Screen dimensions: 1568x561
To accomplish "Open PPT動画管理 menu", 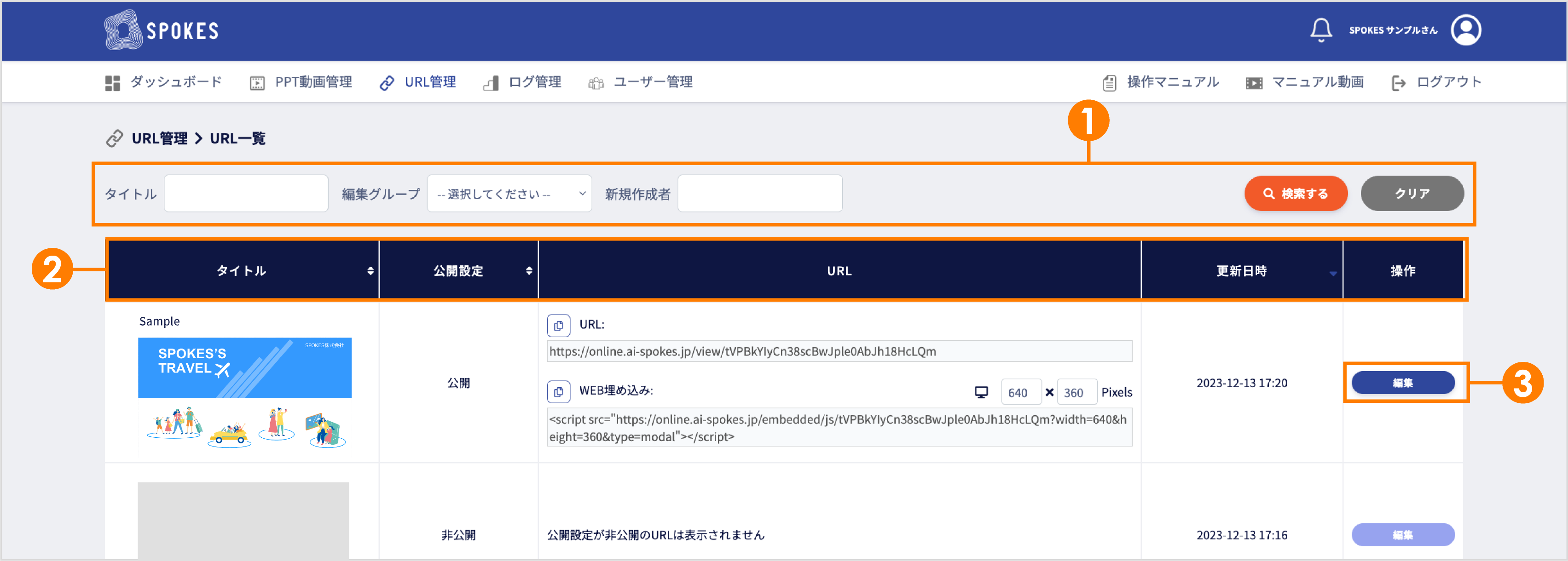I will (x=313, y=82).
